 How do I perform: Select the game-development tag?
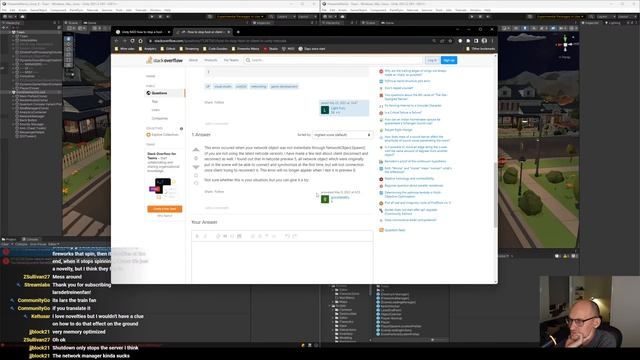(x=284, y=87)
